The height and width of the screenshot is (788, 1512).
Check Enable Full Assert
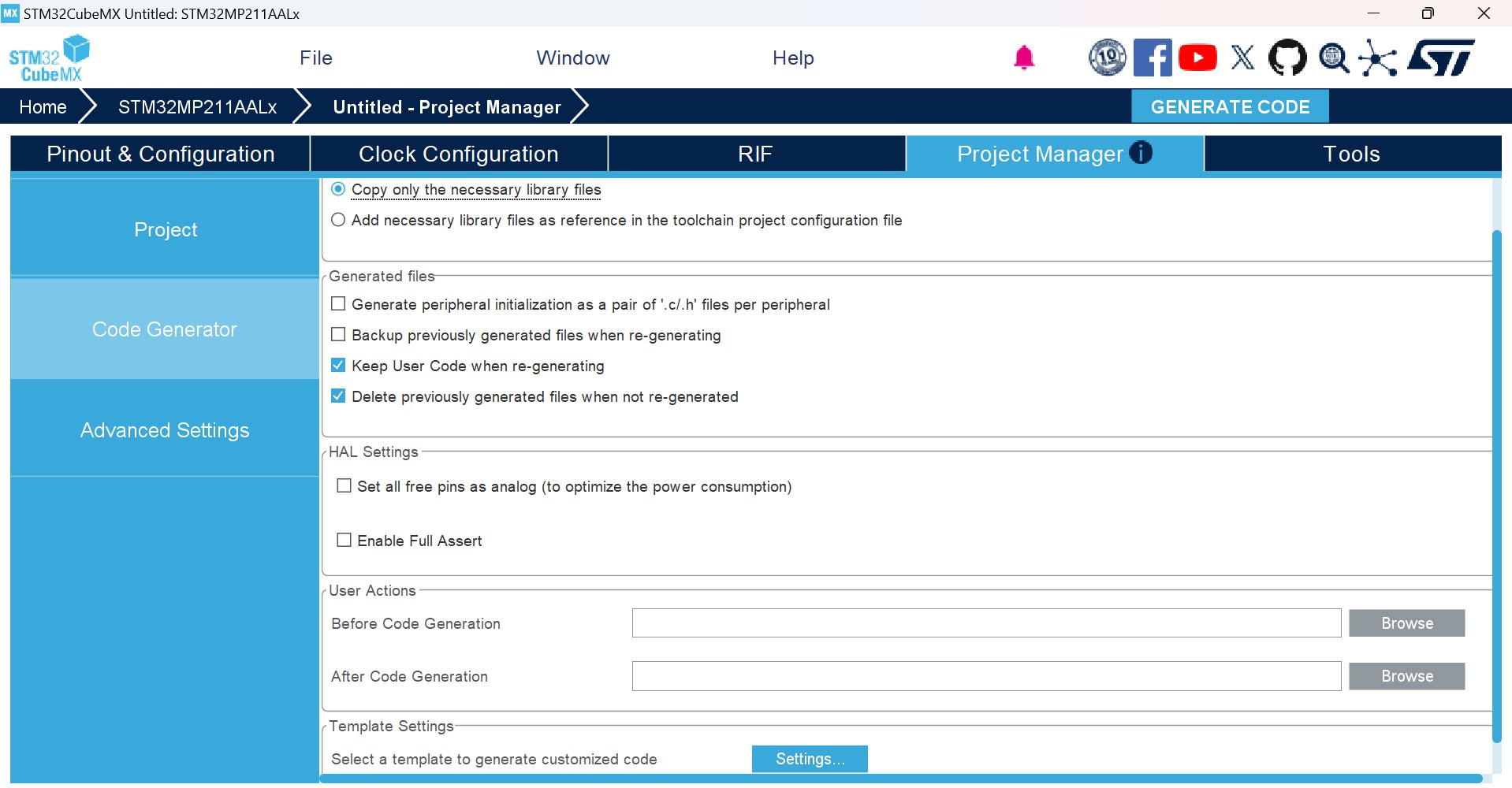(x=344, y=541)
